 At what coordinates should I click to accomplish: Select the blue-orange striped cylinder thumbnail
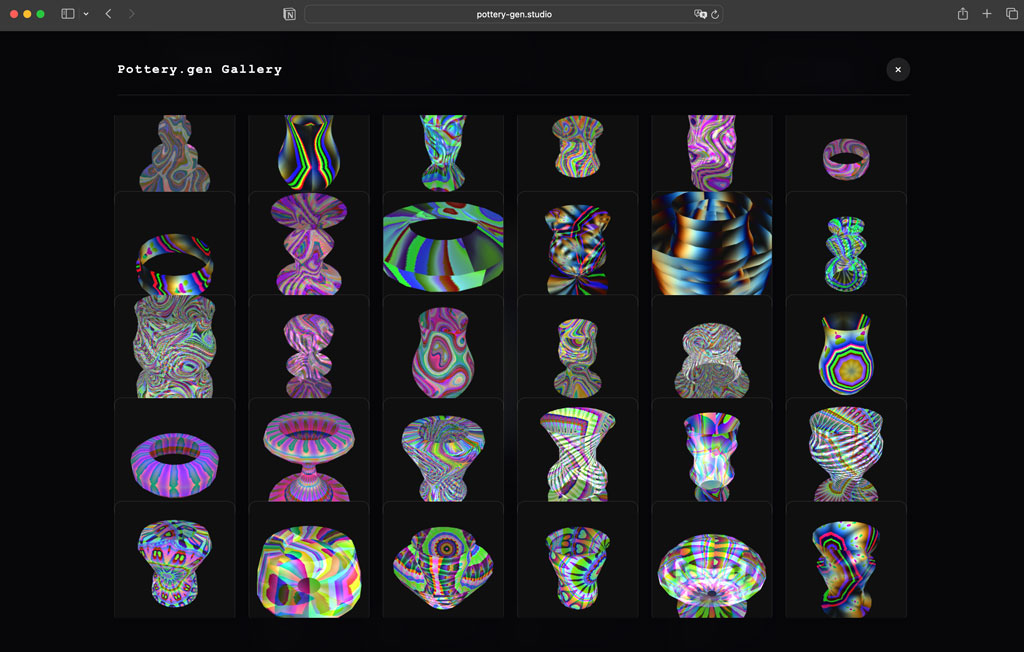(712, 243)
